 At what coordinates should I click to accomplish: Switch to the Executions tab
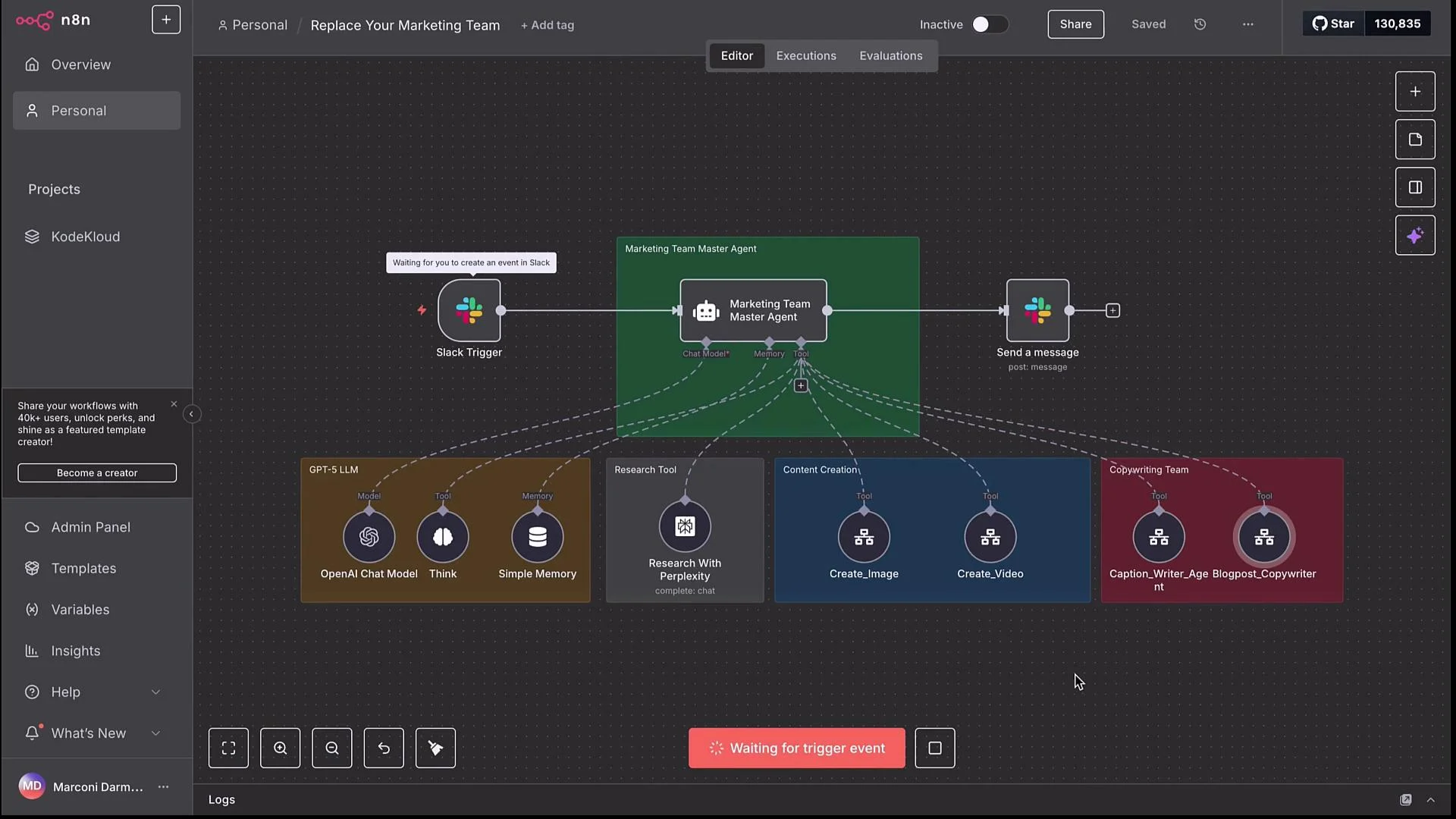click(806, 56)
